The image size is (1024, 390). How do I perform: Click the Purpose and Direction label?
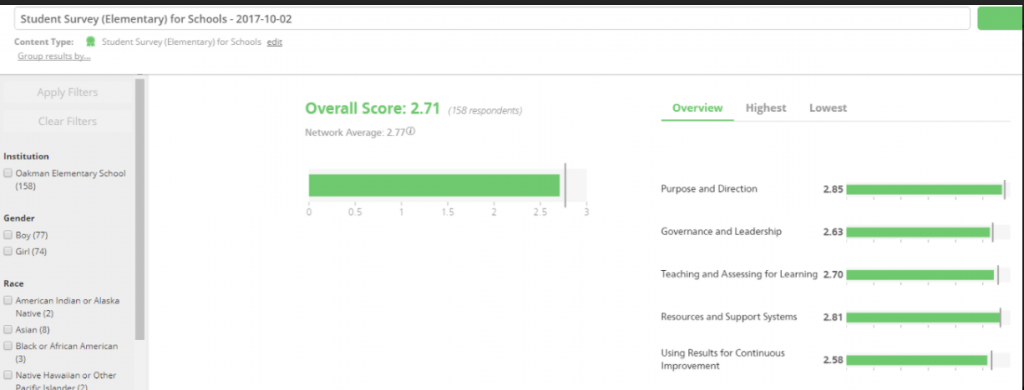(709, 189)
